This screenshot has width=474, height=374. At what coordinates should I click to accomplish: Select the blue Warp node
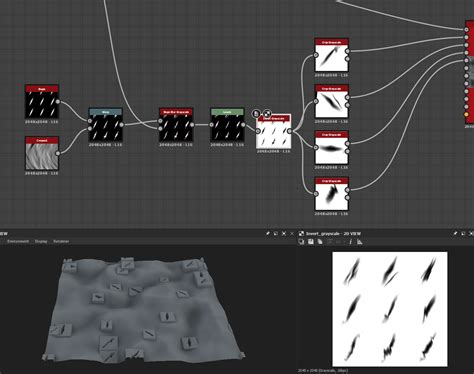(x=106, y=125)
